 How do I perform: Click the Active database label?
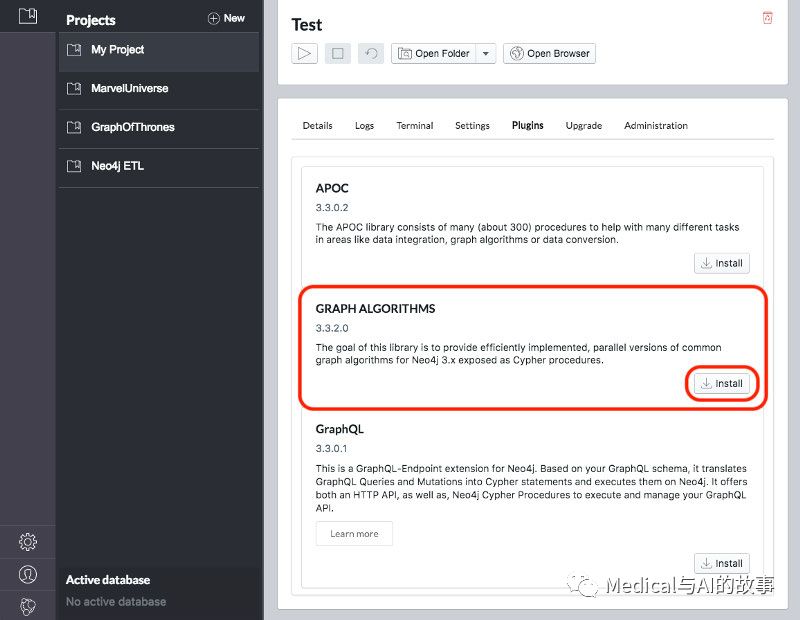click(108, 580)
